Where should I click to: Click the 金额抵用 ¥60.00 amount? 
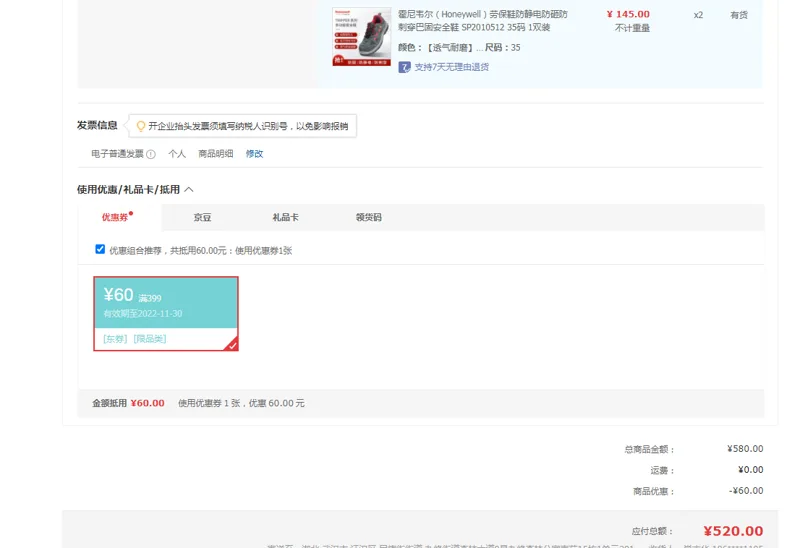click(147, 403)
